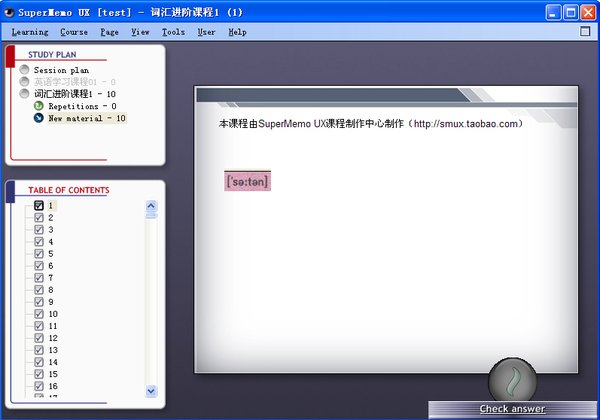Select New material - 10 item
This screenshot has width=600, height=420.
click(87, 118)
